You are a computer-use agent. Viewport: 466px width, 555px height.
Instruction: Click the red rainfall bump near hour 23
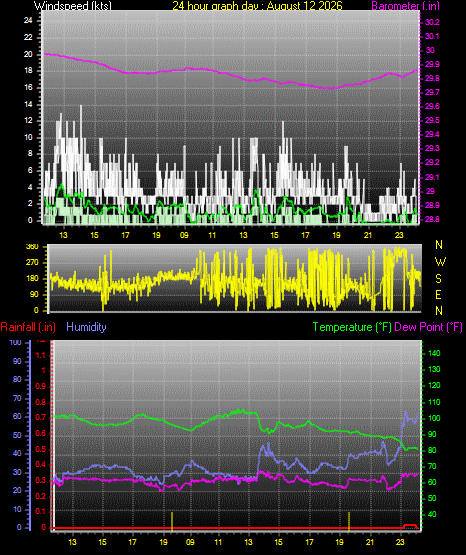[x=410, y=526]
